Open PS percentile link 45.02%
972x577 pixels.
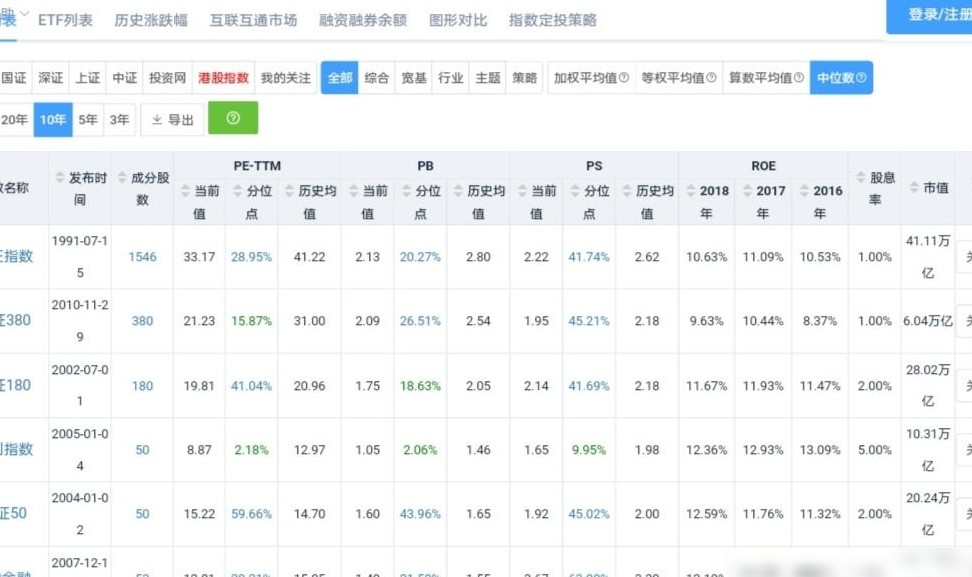click(589, 514)
